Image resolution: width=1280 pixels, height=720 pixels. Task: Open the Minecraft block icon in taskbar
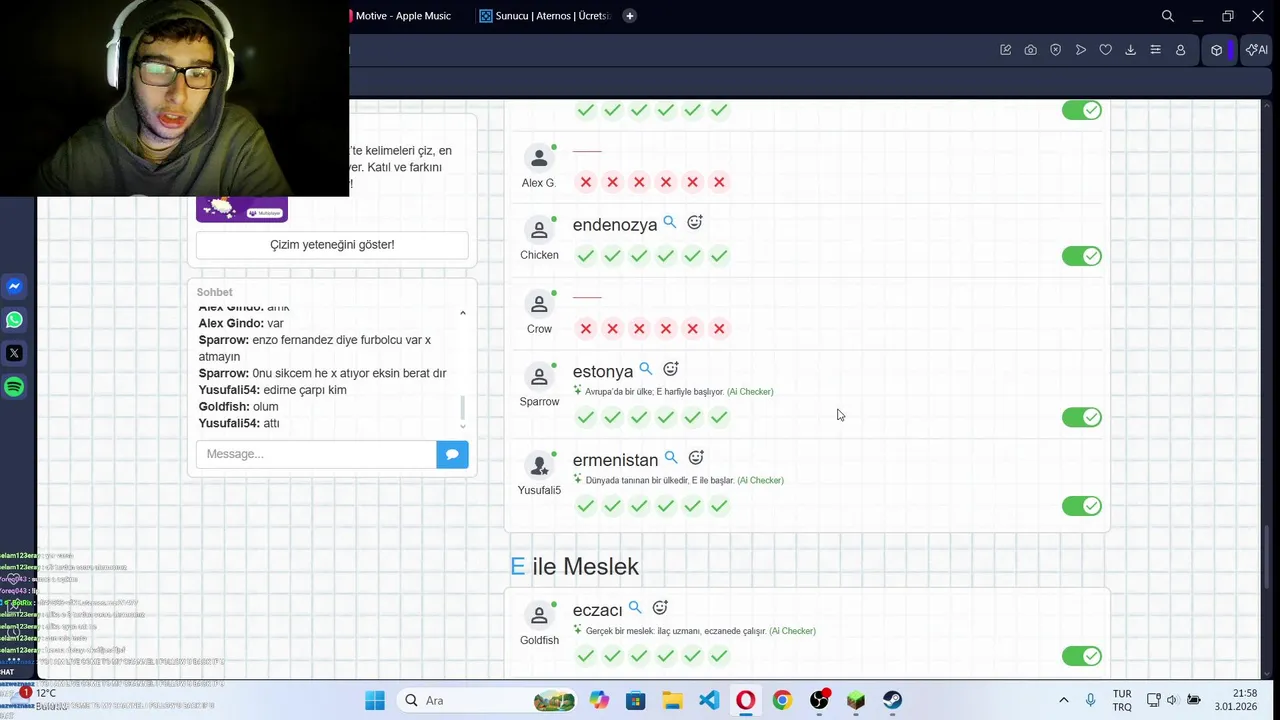point(855,700)
